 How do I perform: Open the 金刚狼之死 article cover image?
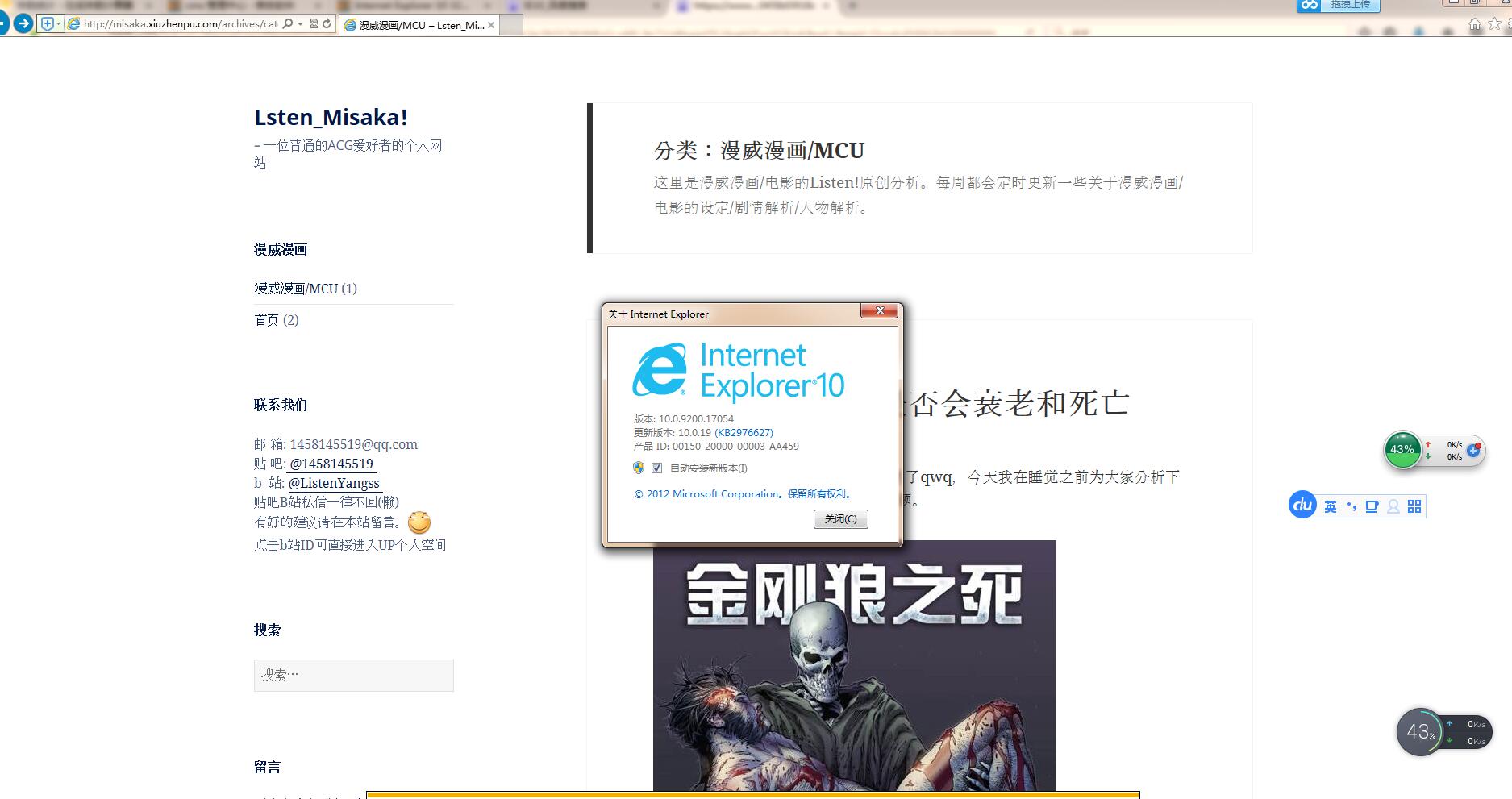coord(854,665)
